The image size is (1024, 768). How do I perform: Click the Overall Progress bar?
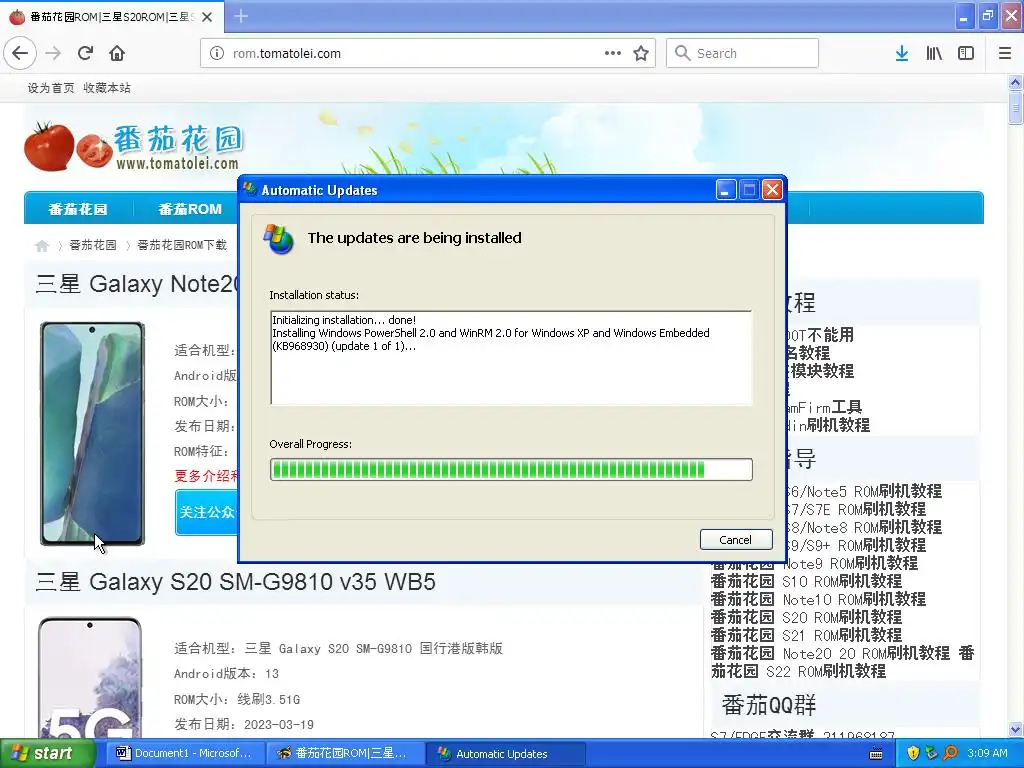(x=511, y=470)
